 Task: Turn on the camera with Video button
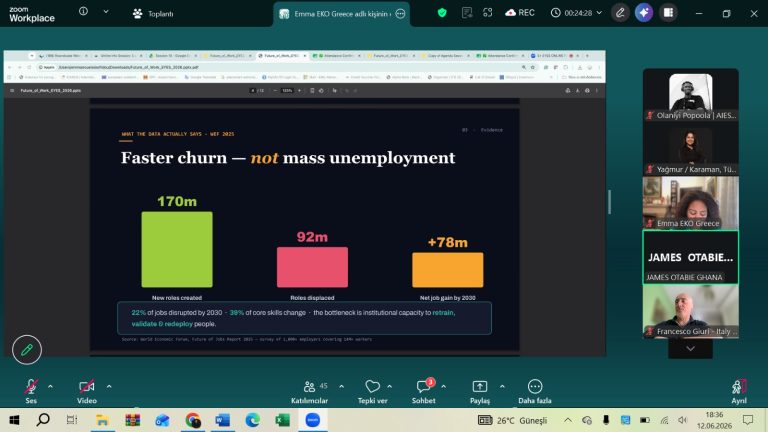coord(87,392)
